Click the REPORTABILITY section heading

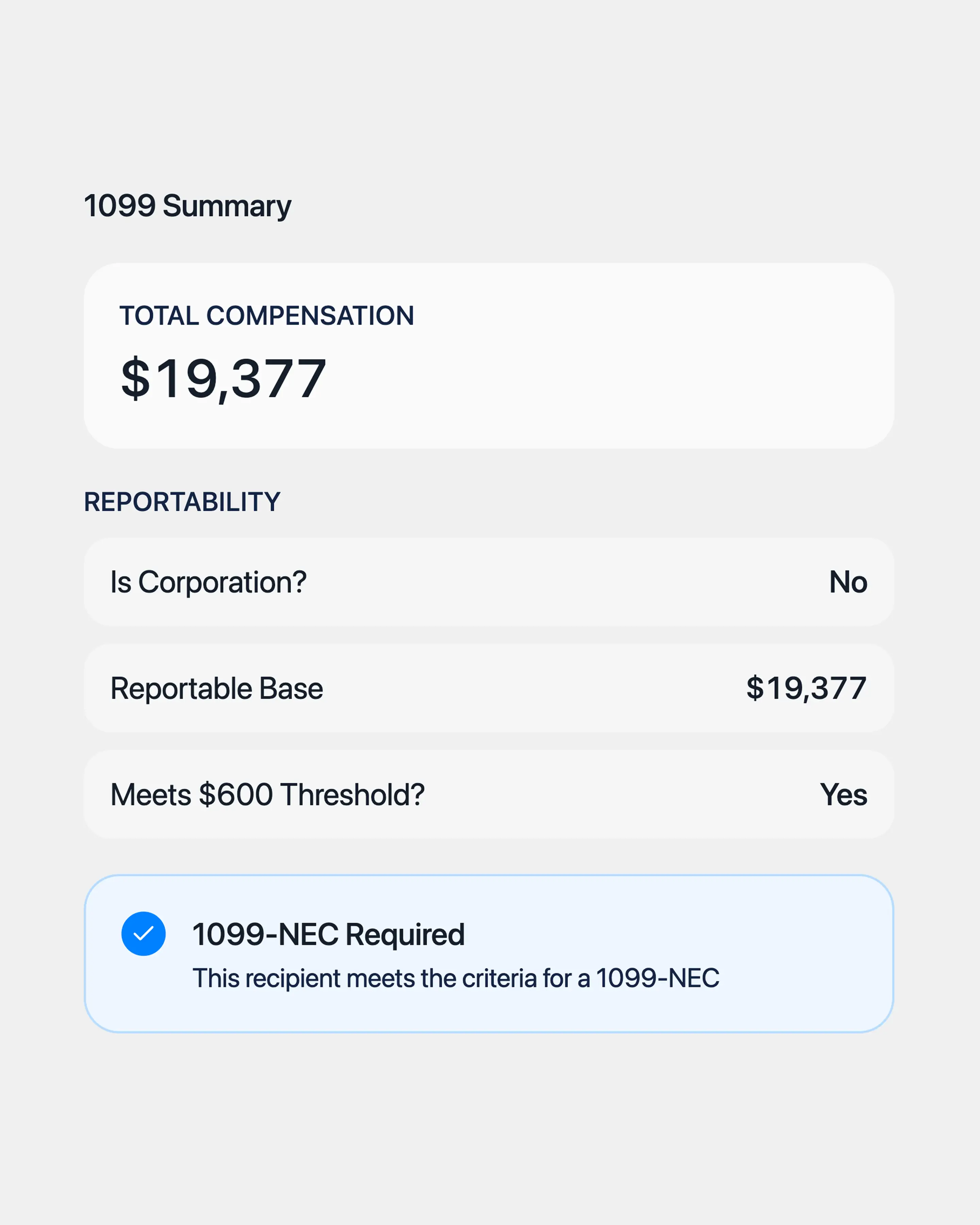click(x=182, y=502)
